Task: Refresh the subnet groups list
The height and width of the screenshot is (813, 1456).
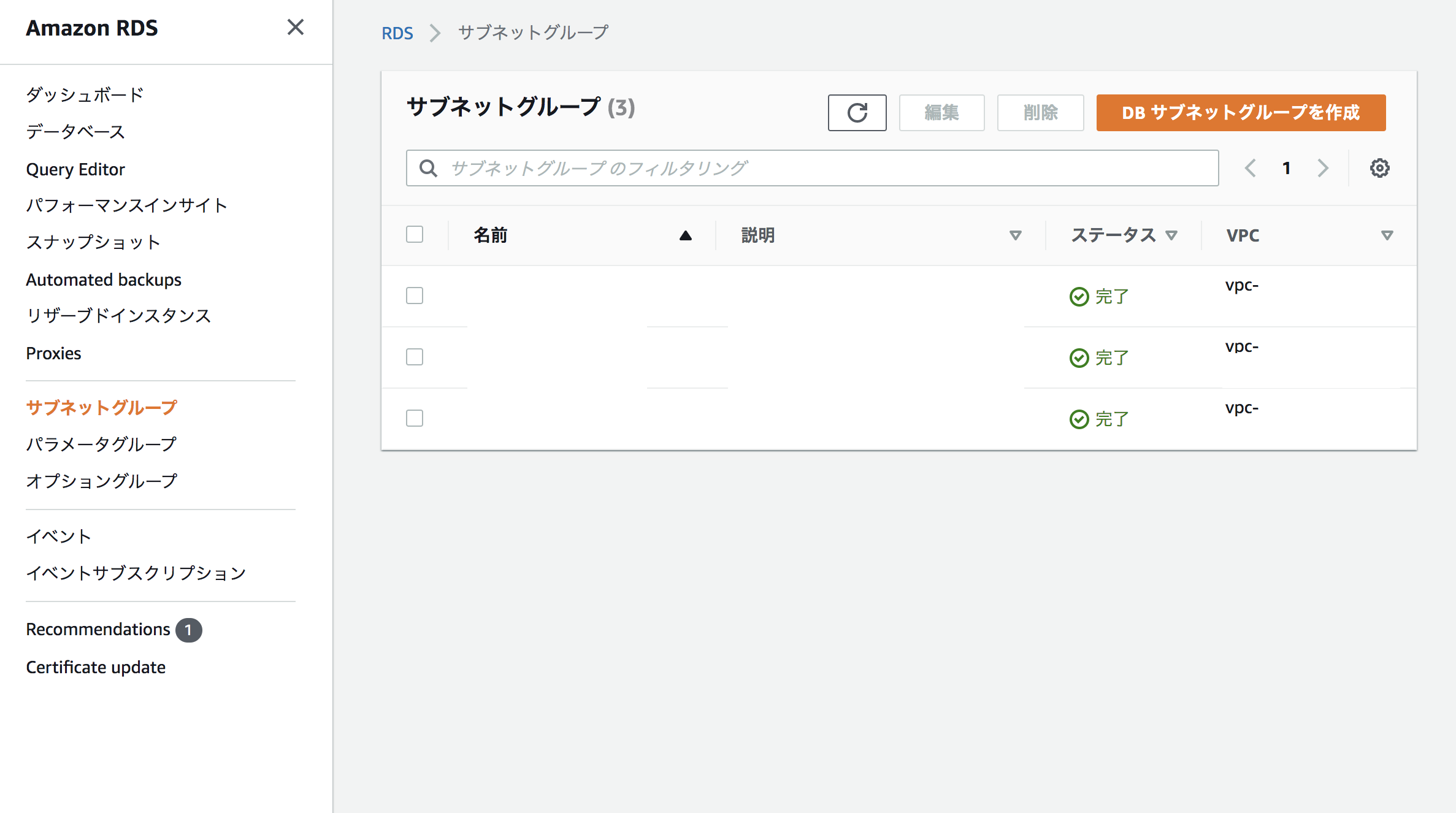Action: click(857, 113)
